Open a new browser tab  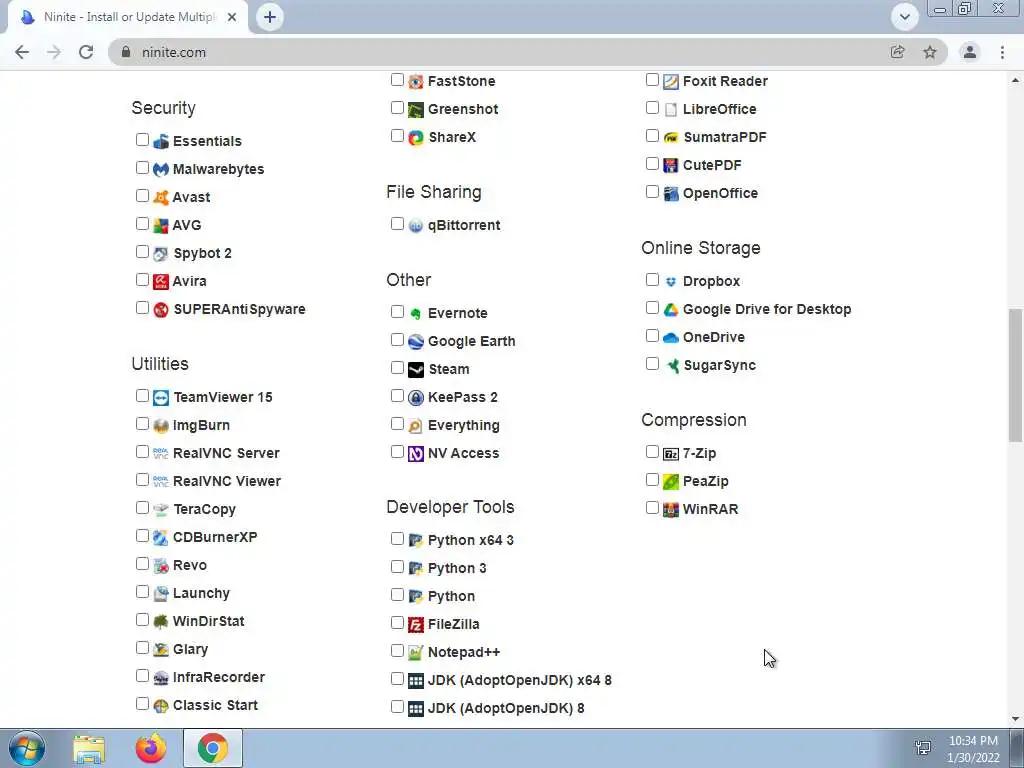click(270, 17)
